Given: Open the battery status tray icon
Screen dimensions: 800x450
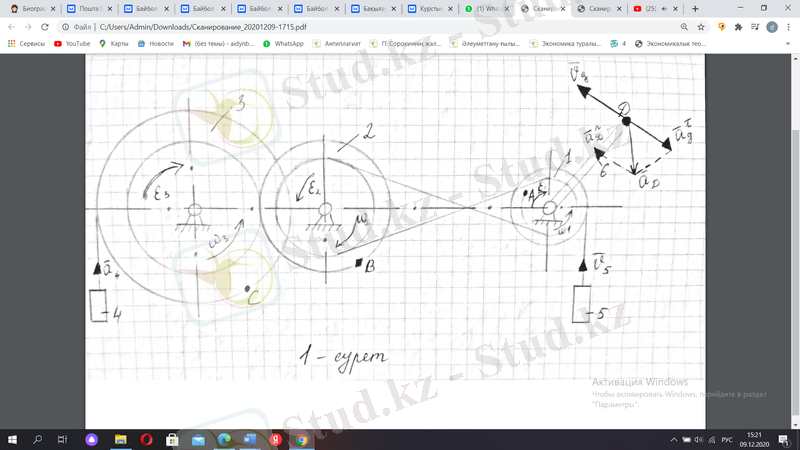Looking at the screenshot, I should [x=687, y=440].
